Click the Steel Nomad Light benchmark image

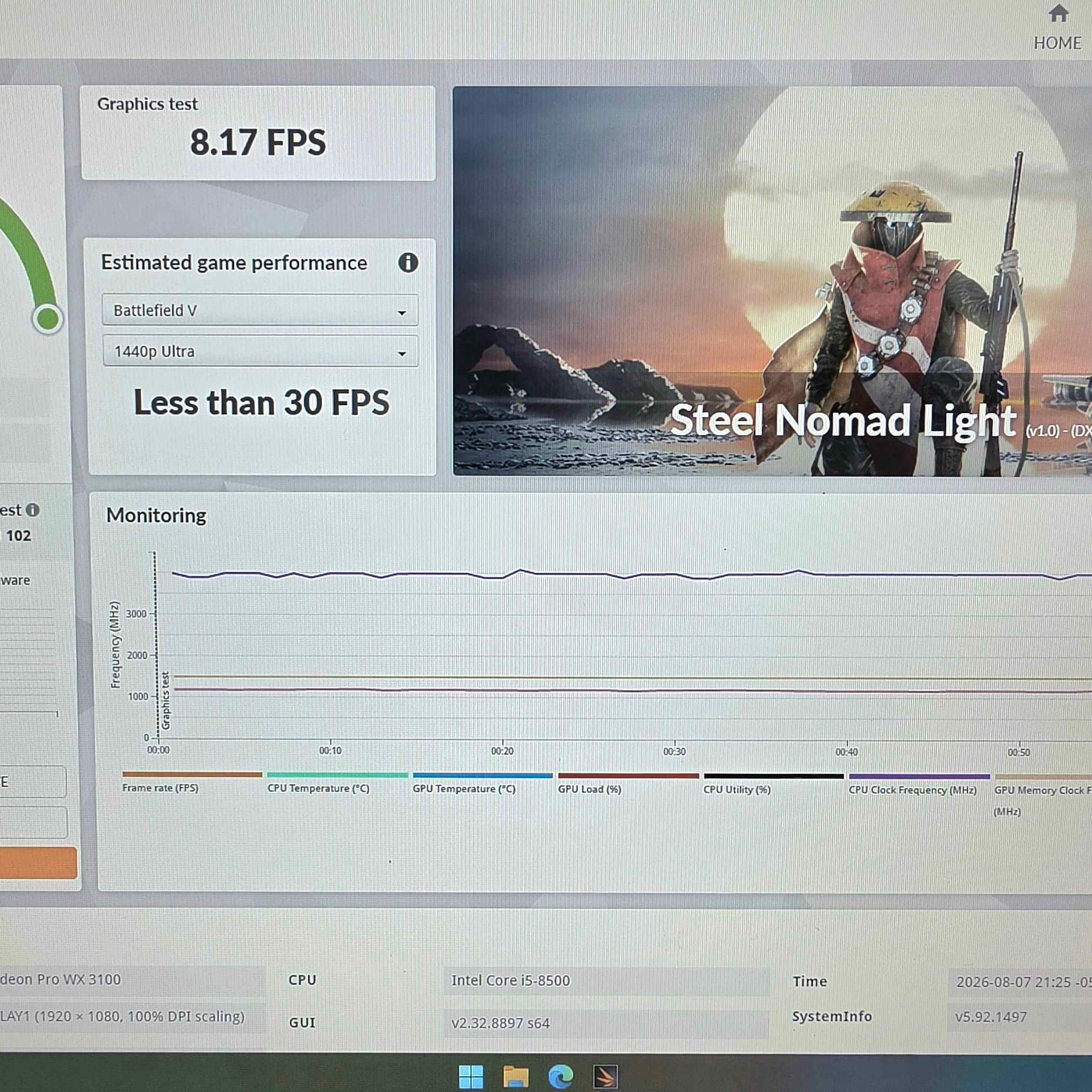click(772, 281)
